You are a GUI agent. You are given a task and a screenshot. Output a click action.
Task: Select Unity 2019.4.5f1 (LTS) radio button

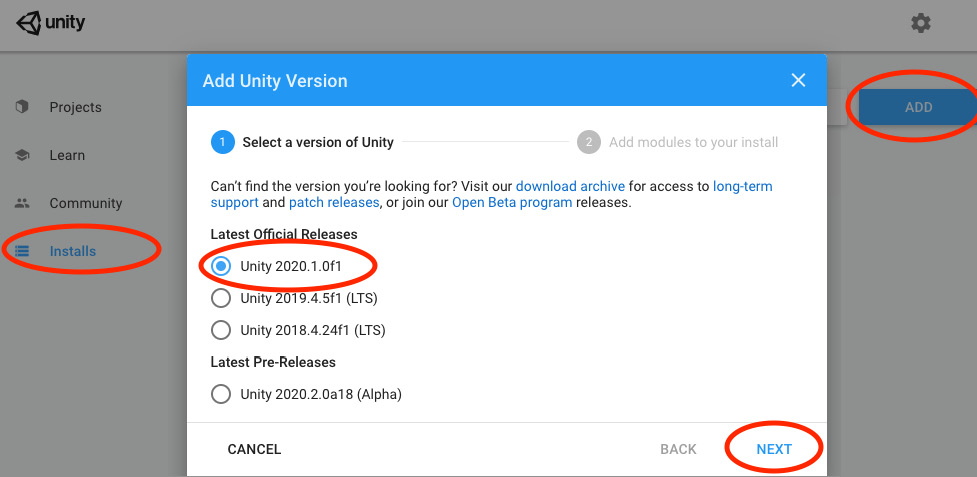coord(222,298)
